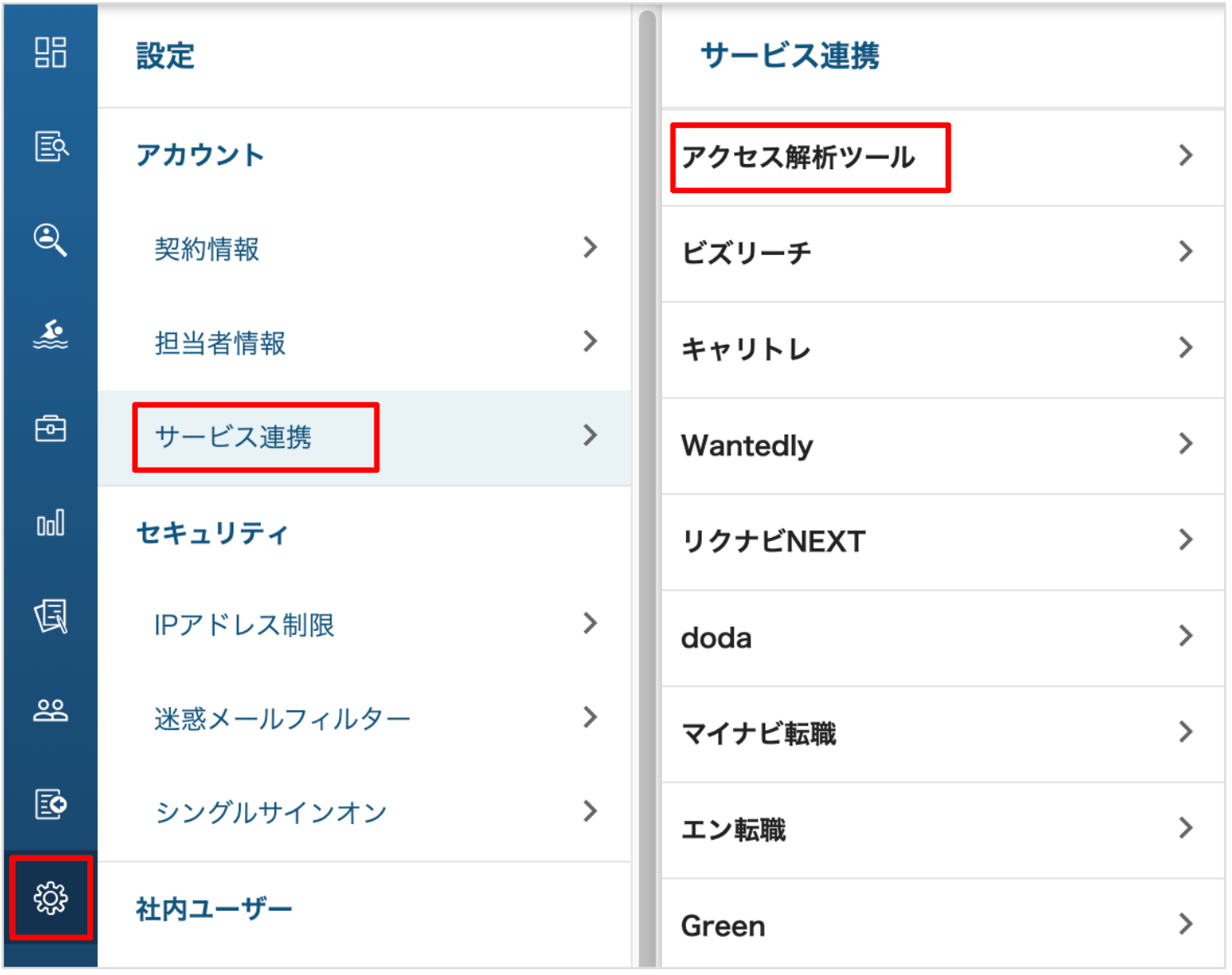
Task: Open 担当者情報 settings item
Action: 364,343
